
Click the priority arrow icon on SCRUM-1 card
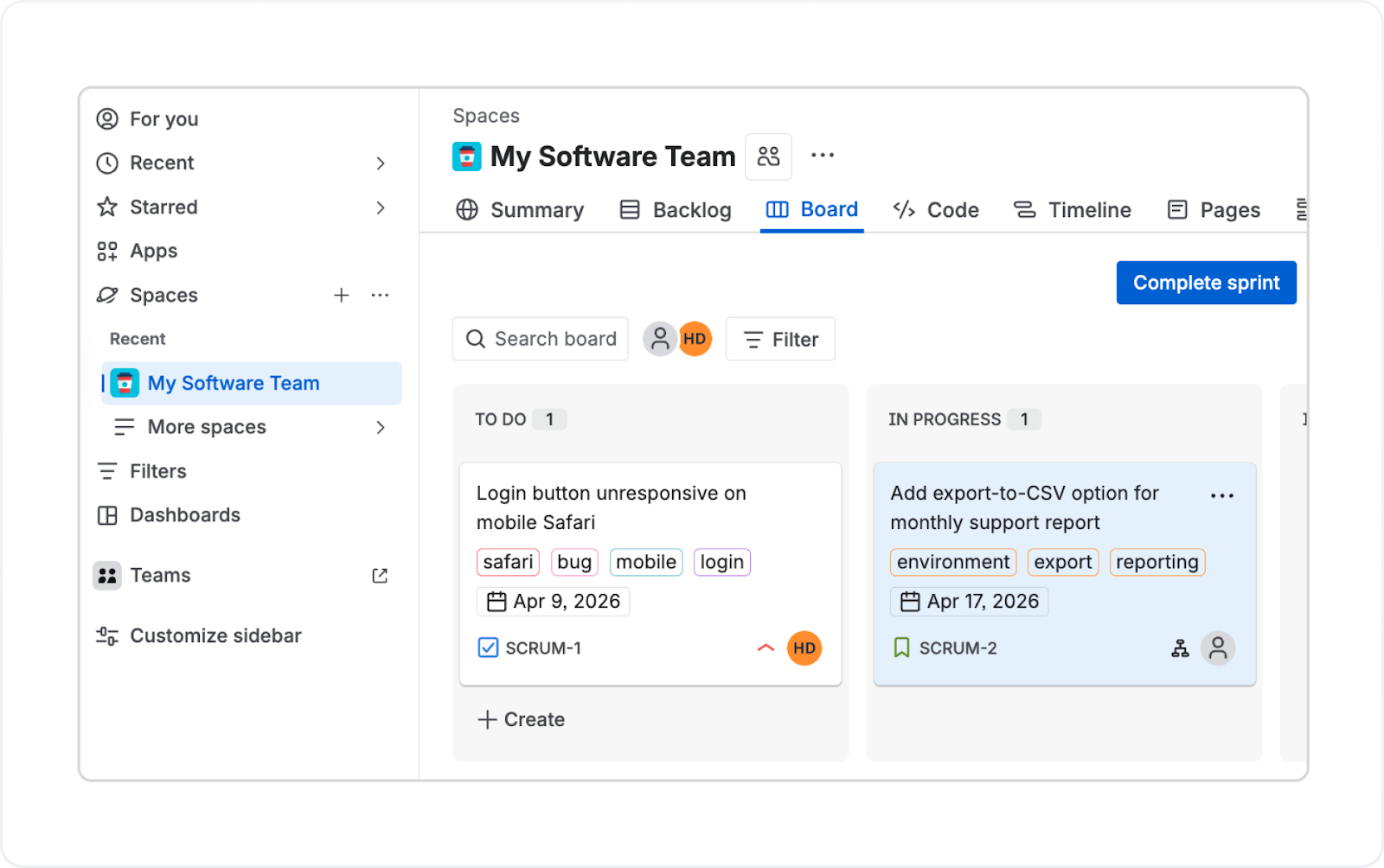(765, 648)
